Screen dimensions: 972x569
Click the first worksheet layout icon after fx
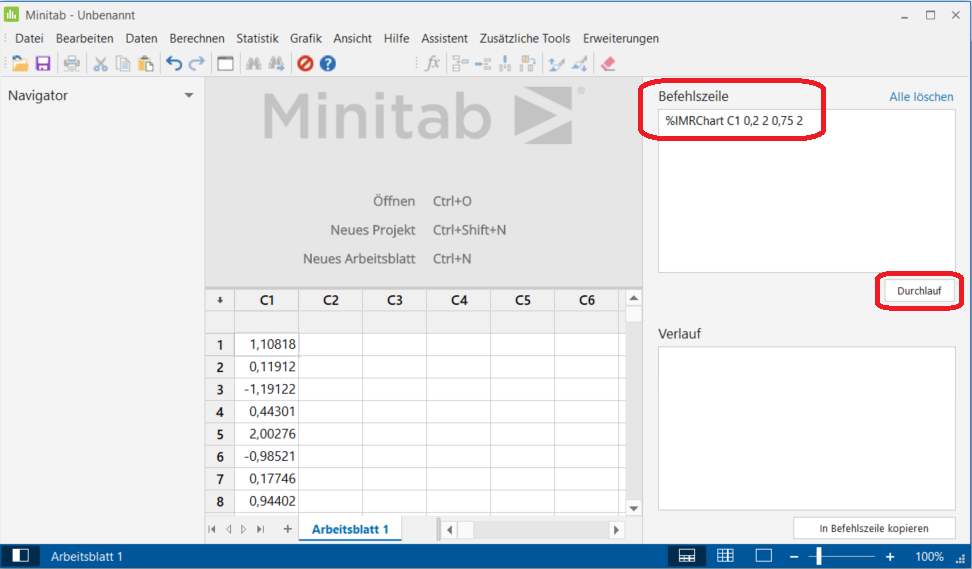tap(460, 63)
